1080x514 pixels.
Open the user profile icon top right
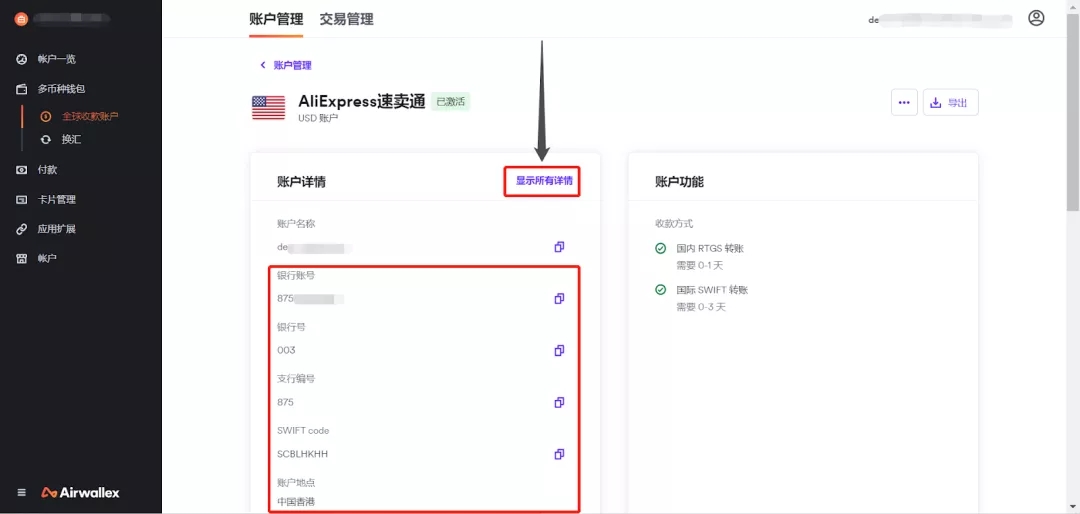[1036, 19]
